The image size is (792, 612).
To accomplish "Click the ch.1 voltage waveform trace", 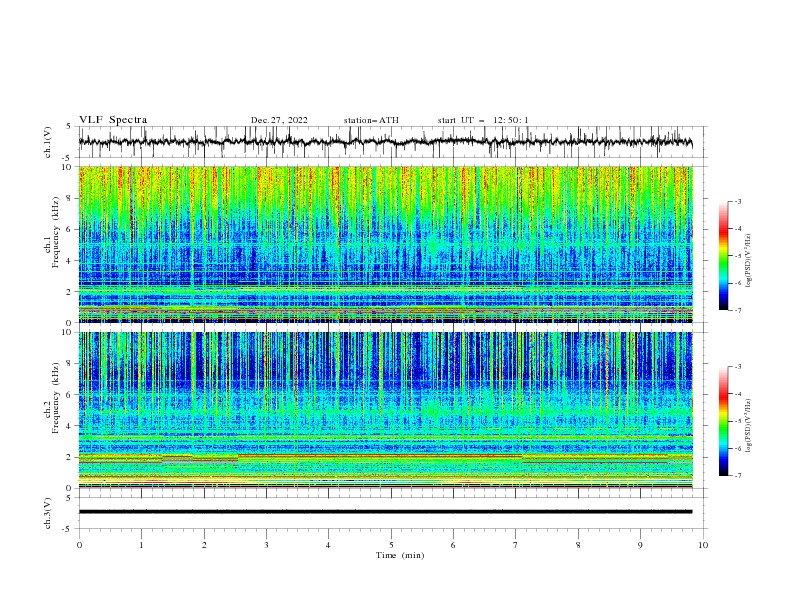I will click(x=385, y=142).
